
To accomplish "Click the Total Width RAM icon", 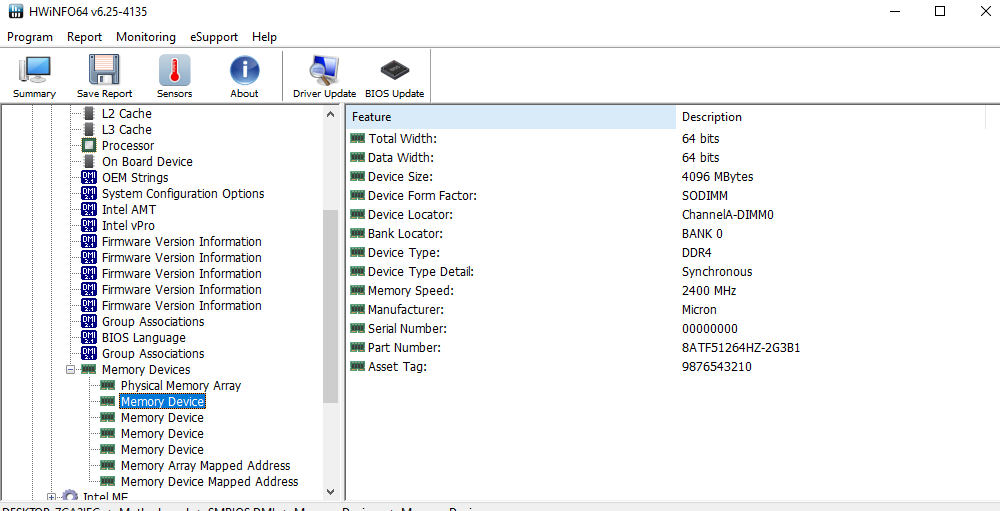I will pyautogui.click(x=358, y=138).
